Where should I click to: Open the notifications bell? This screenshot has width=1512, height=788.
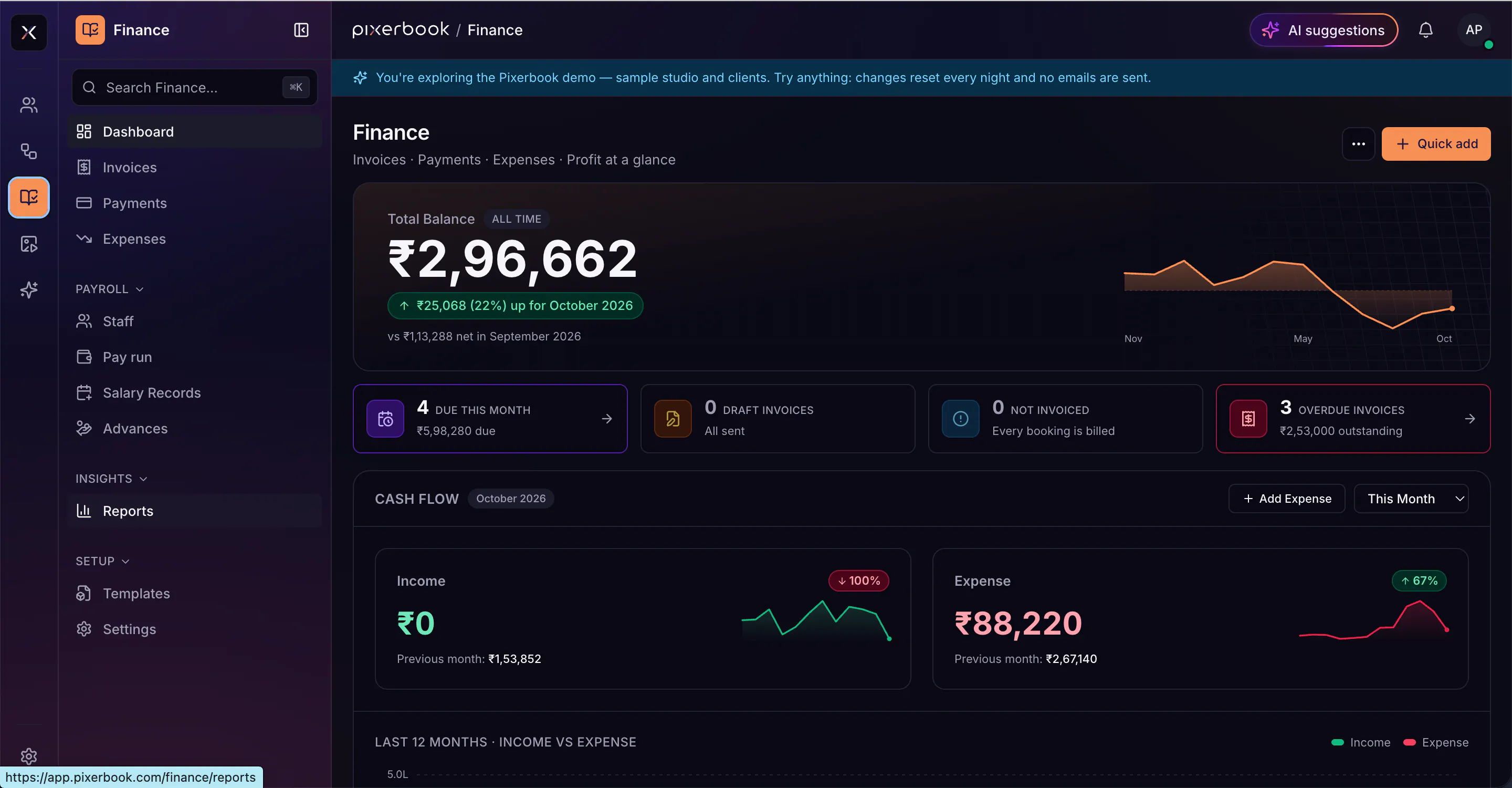coord(1425,30)
